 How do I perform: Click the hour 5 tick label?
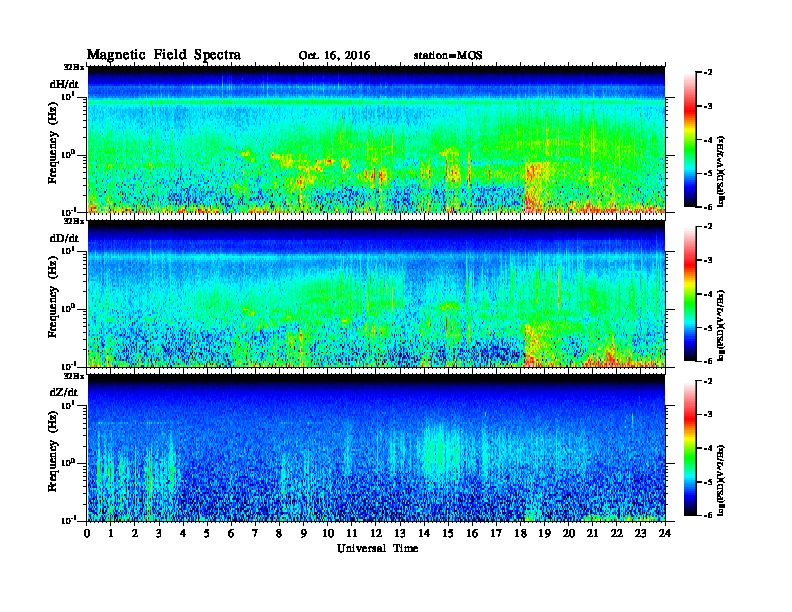[x=207, y=533]
